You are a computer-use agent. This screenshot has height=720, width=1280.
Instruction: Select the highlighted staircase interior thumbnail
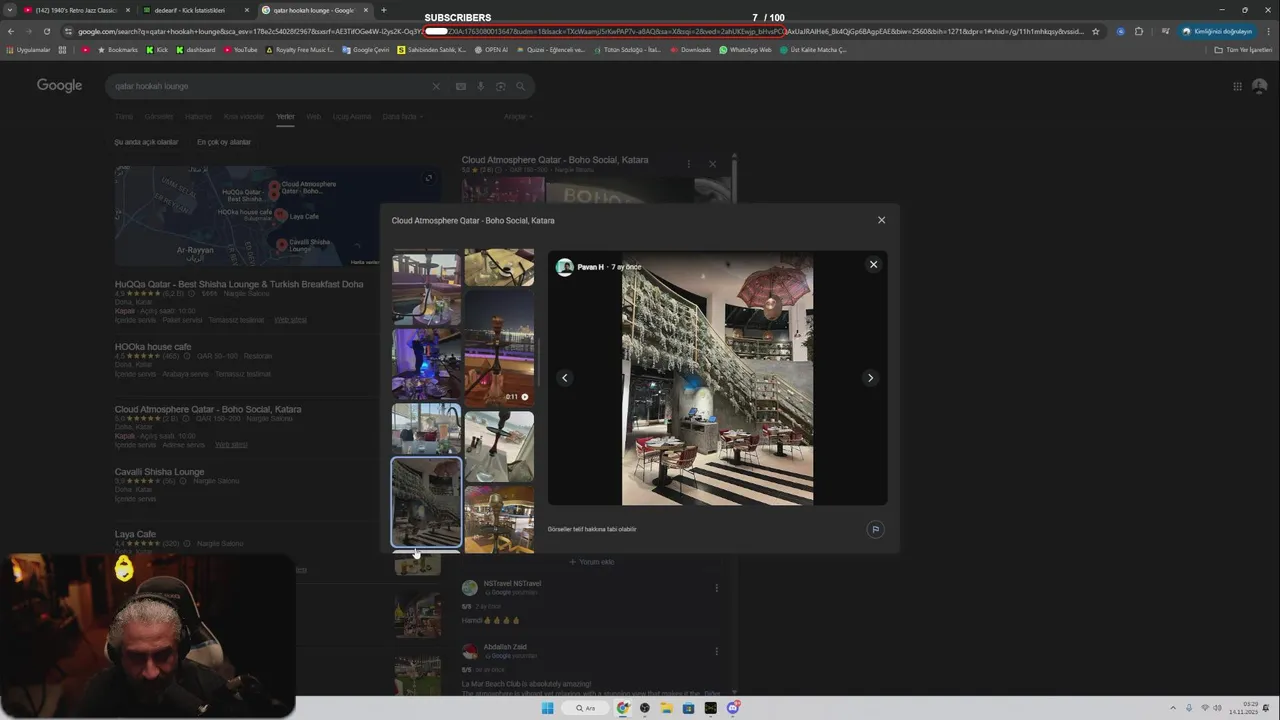[x=426, y=502]
